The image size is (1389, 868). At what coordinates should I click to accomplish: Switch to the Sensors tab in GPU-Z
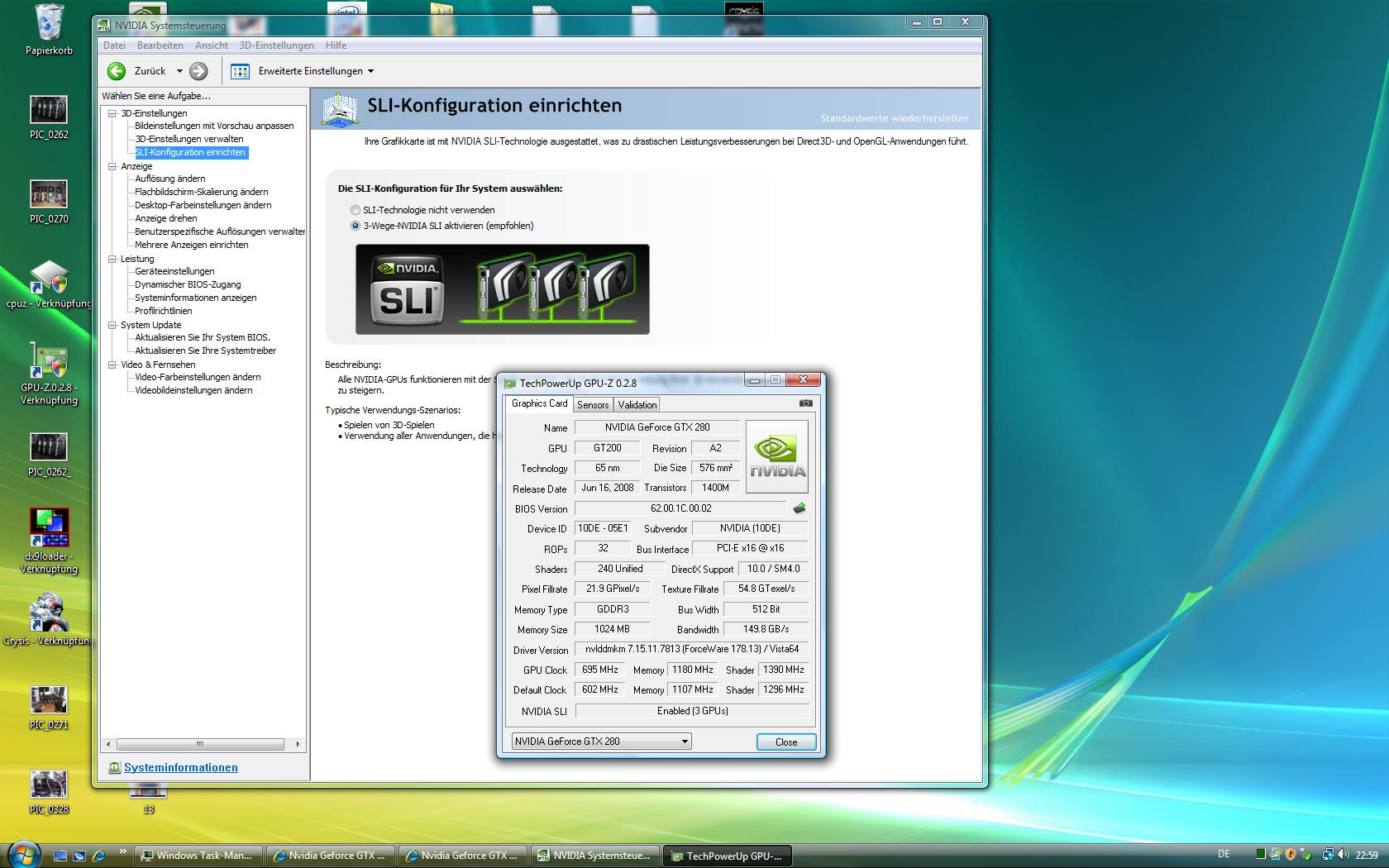click(x=593, y=405)
